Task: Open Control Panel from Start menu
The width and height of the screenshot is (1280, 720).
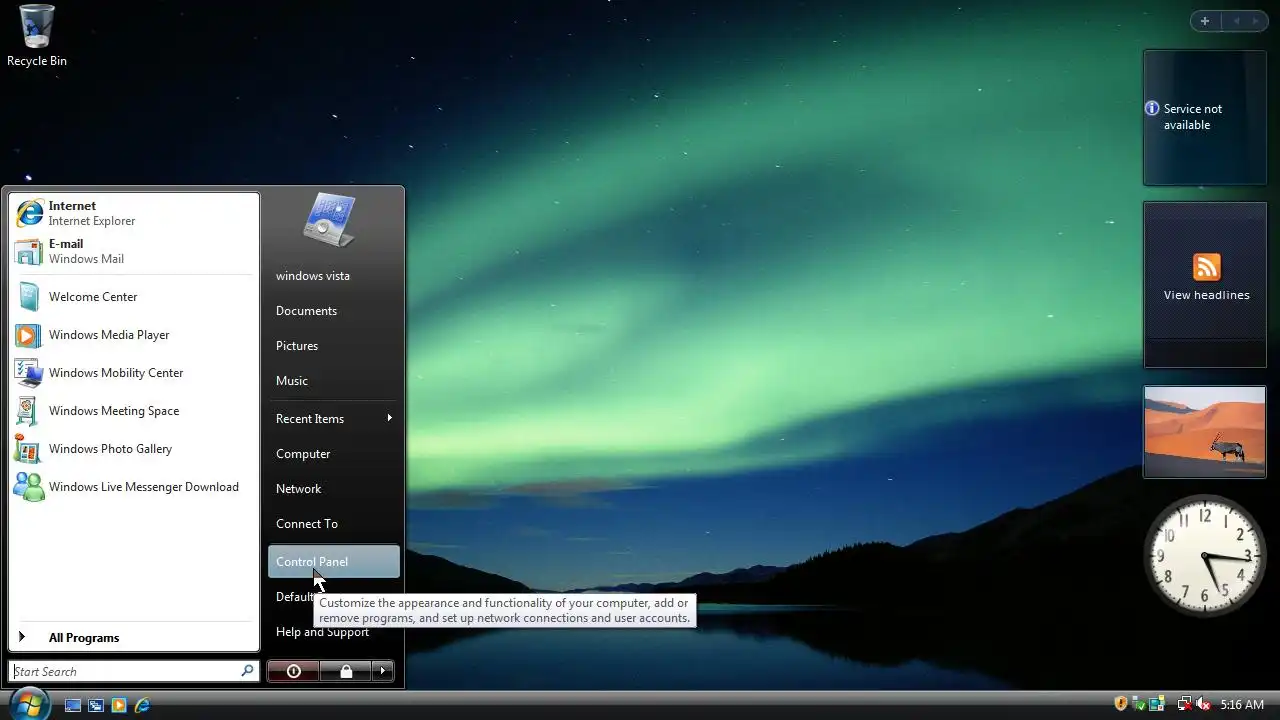Action: point(333,562)
